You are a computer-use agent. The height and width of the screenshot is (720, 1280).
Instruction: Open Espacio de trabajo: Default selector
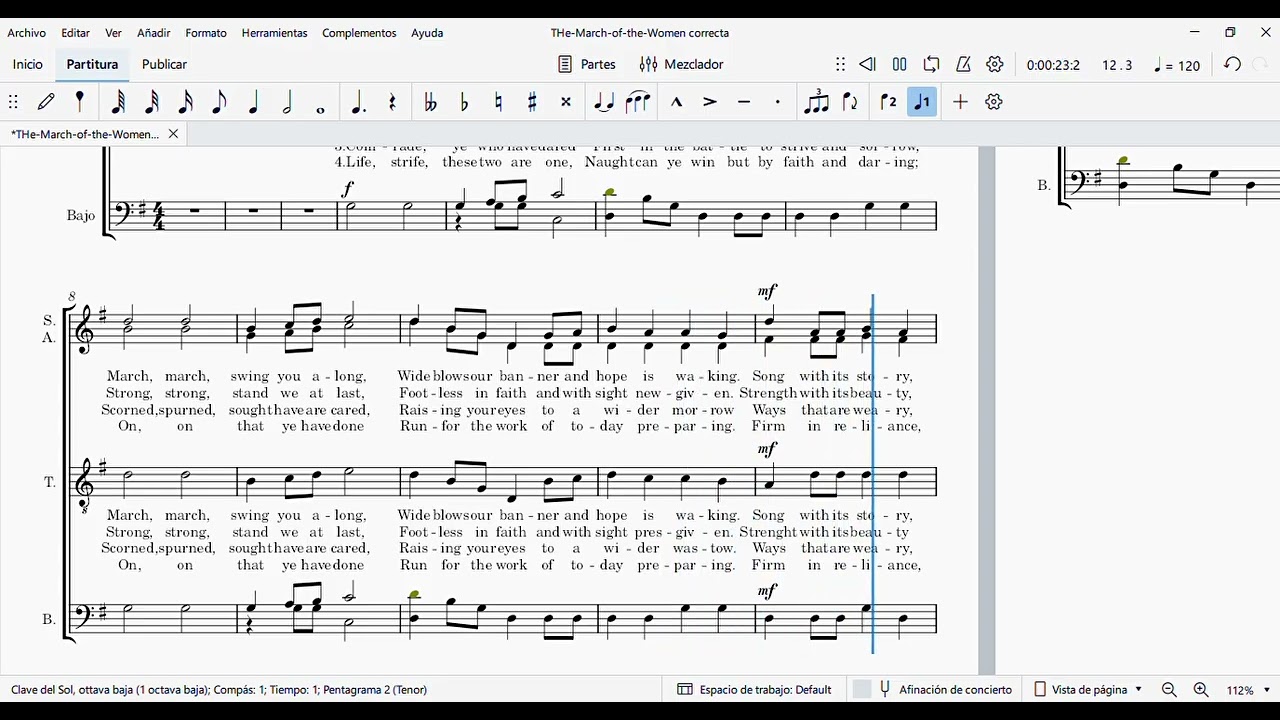(755, 690)
